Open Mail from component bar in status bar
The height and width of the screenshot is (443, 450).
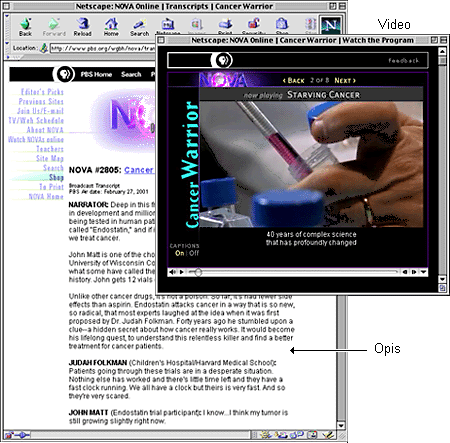pyautogui.click(x=282, y=435)
